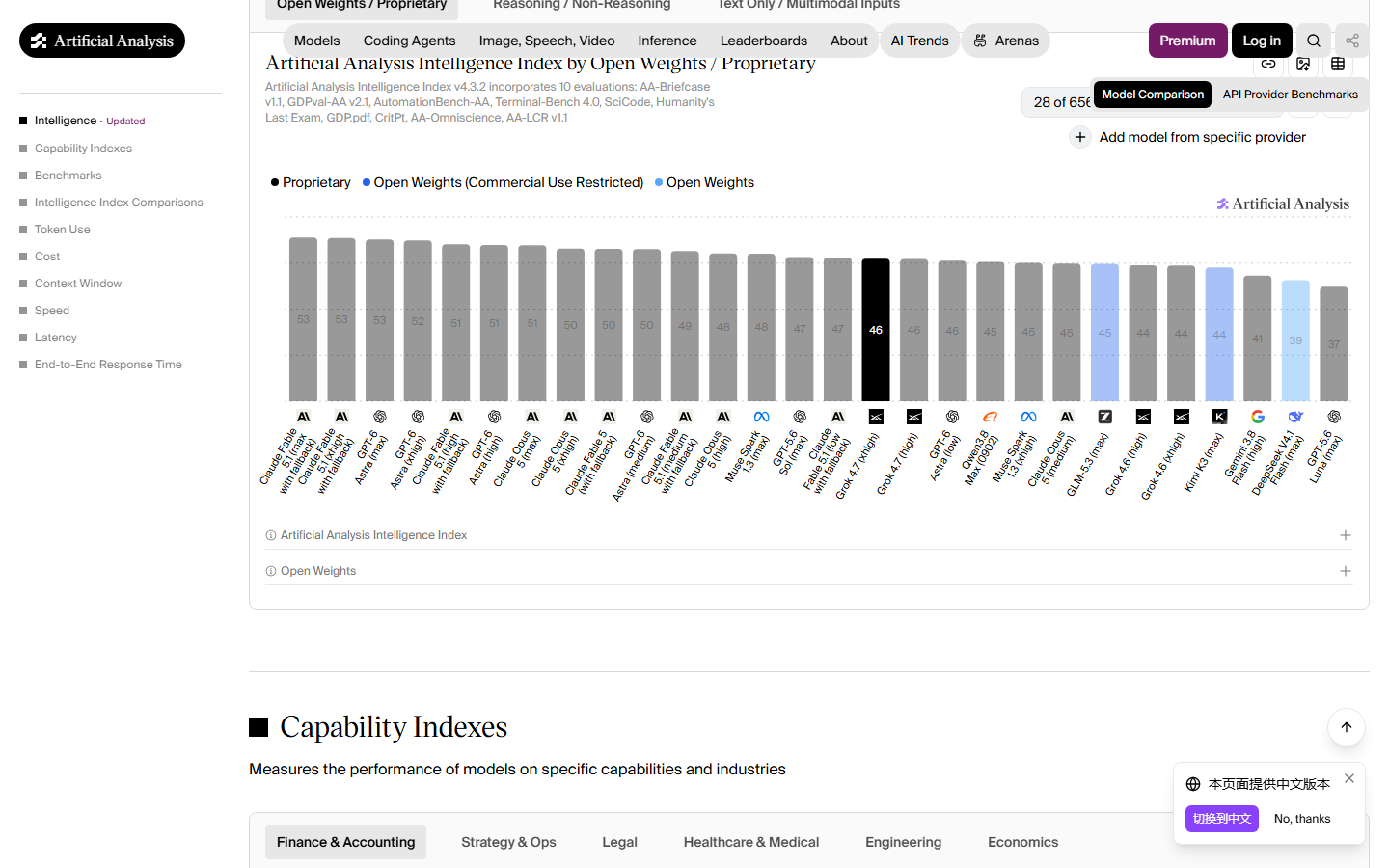Select Reasoning / Non-Reasoning chart view
Screen dimensions: 1389x868
[x=582, y=6]
